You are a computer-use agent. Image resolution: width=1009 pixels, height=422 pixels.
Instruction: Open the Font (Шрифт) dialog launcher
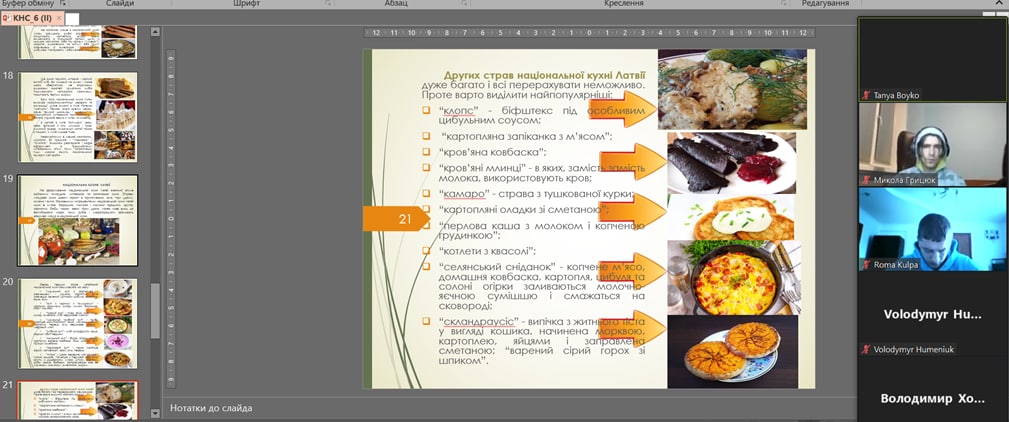327,4
